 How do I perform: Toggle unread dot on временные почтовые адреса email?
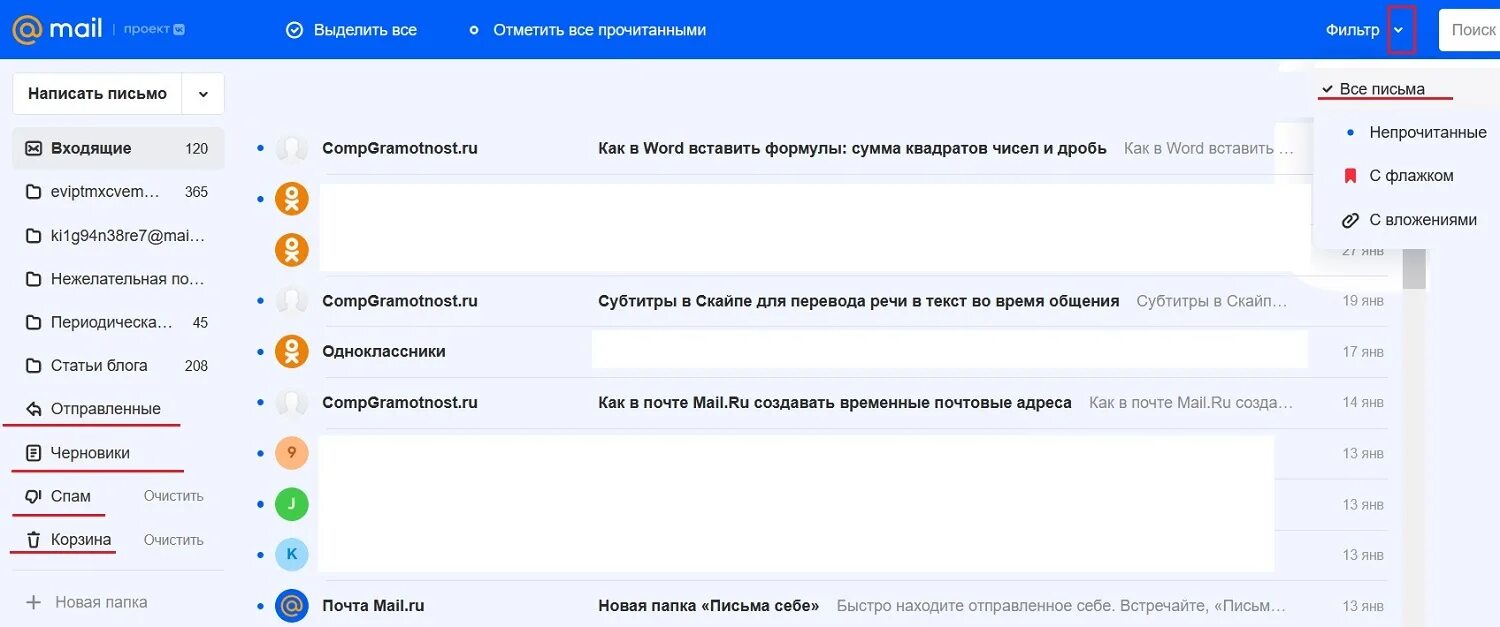coord(261,402)
